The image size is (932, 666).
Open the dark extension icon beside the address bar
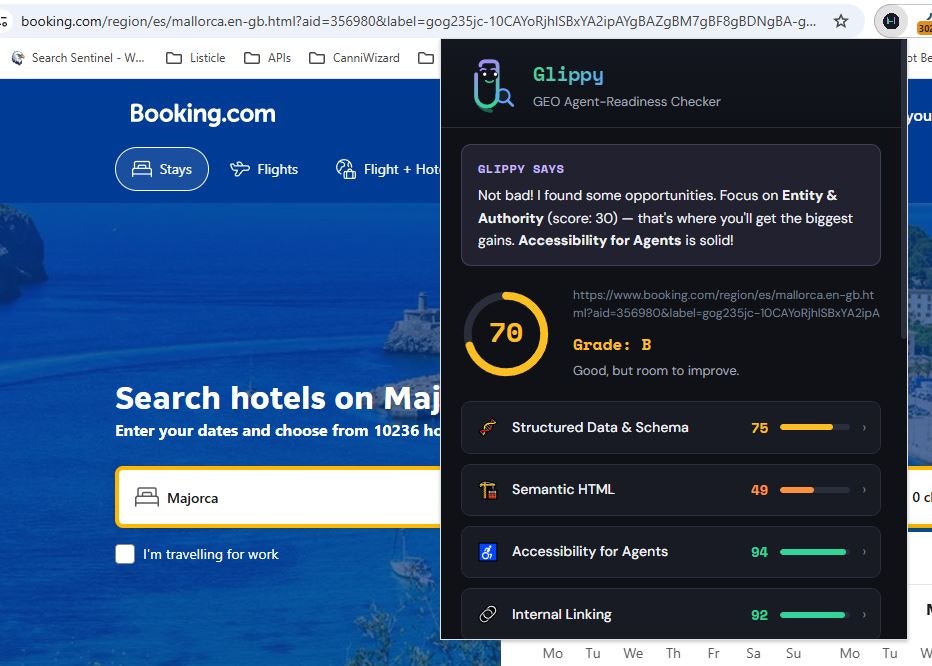pos(889,20)
